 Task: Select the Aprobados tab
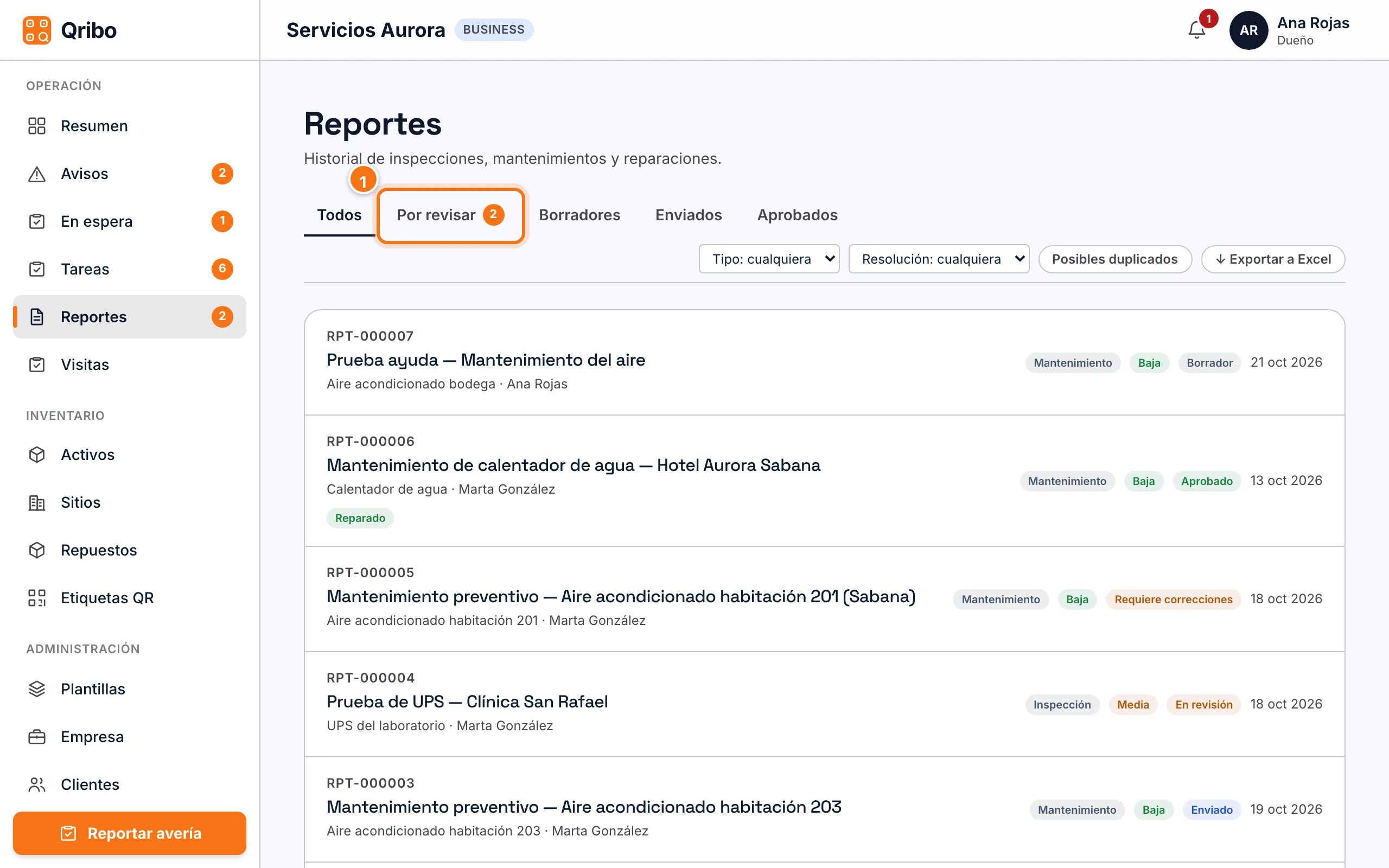797,215
